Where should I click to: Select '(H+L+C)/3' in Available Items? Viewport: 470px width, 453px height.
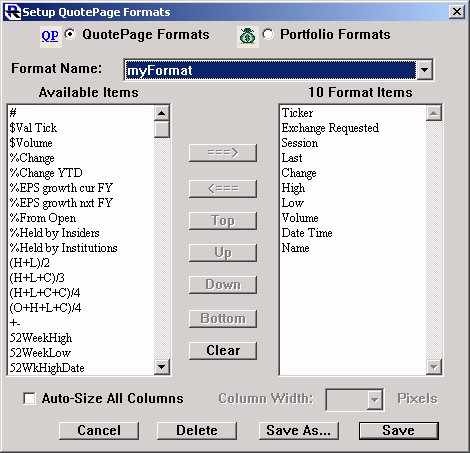point(81,278)
